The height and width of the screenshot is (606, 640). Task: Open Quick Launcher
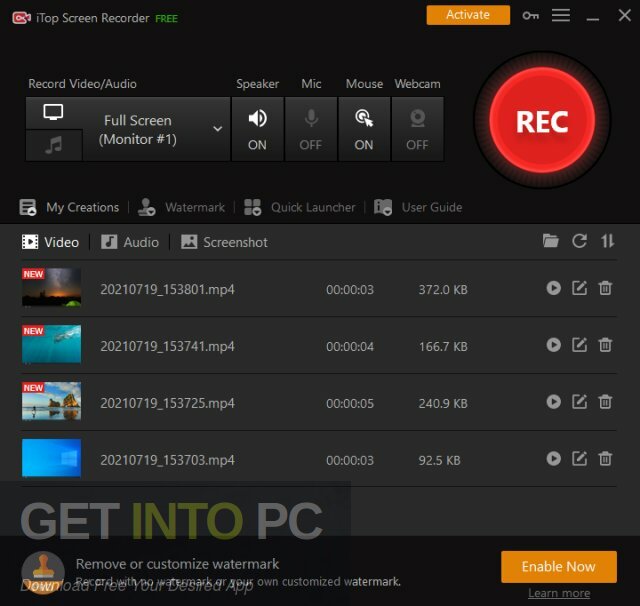pos(300,207)
